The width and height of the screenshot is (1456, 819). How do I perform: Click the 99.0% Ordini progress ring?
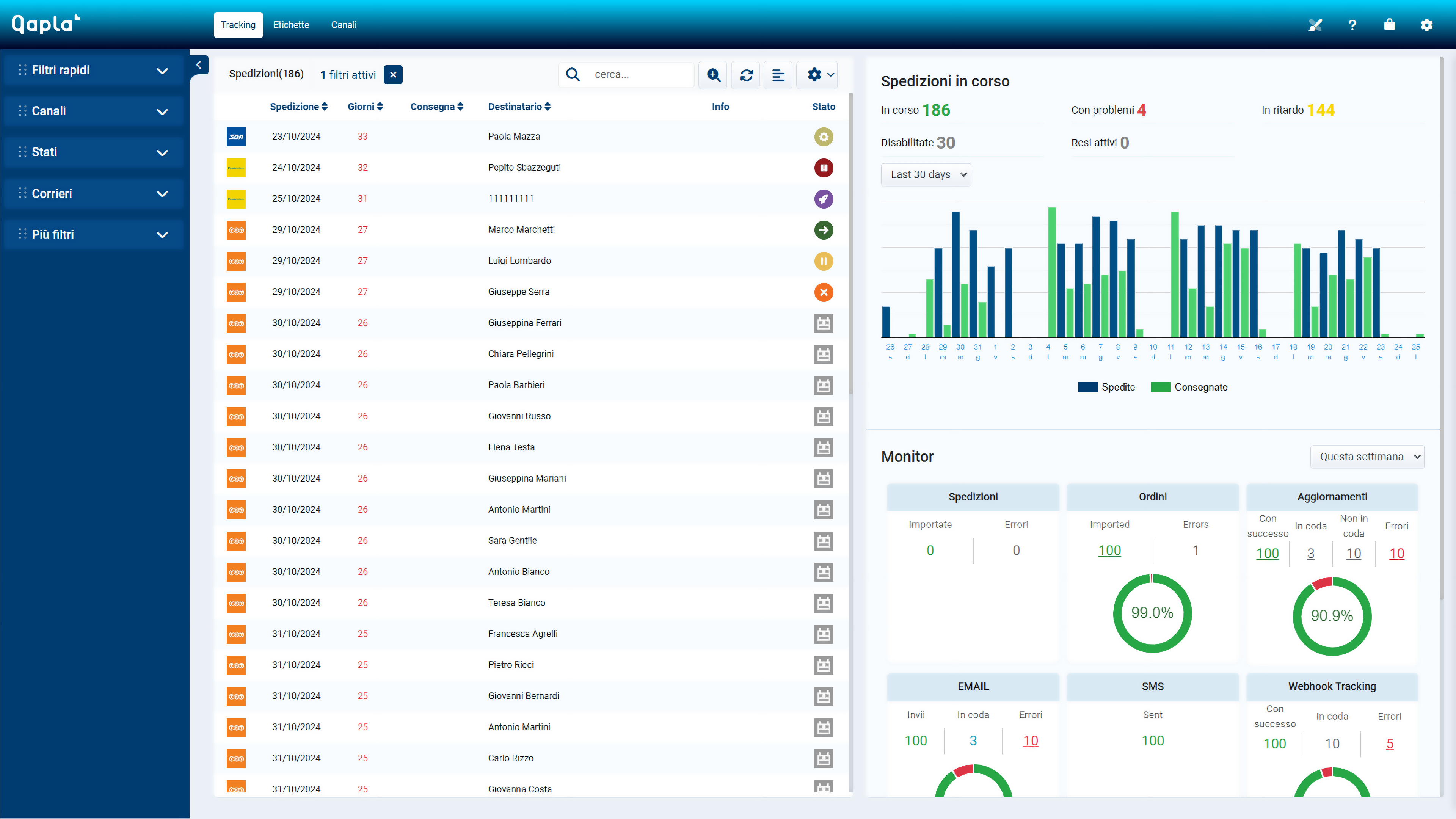pyautogui.click(x=1153, y=613)
